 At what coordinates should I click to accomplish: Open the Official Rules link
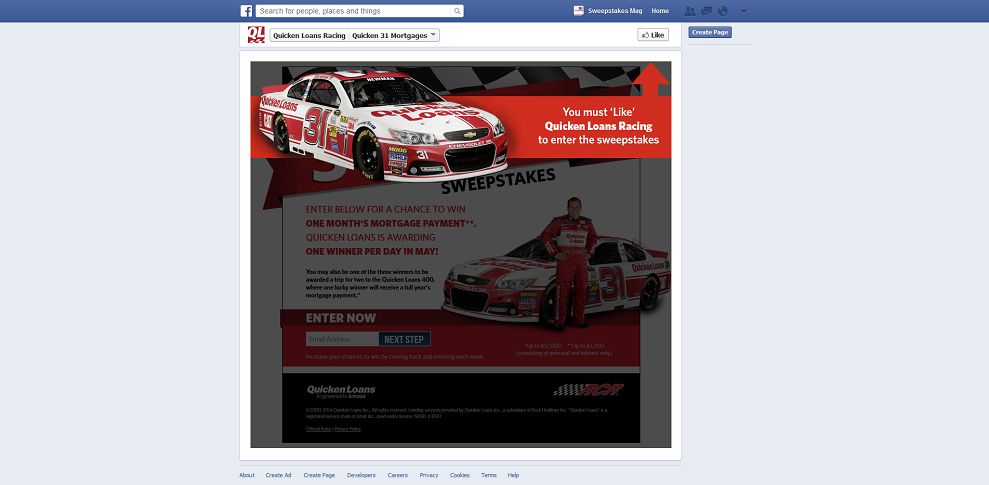pyautogui.click(x=319, y=429)
